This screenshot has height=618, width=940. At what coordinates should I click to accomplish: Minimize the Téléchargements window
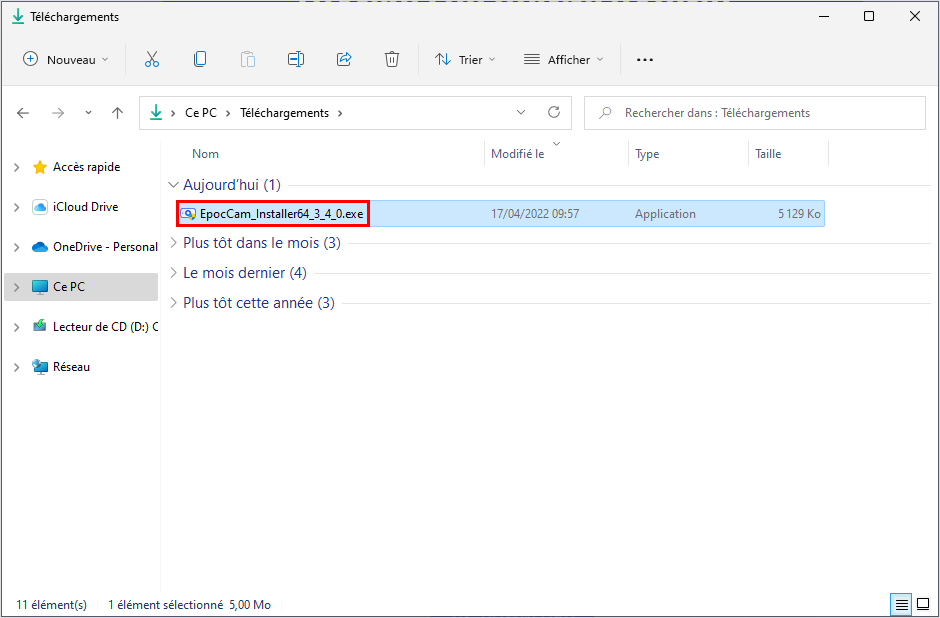click(824, 16)
